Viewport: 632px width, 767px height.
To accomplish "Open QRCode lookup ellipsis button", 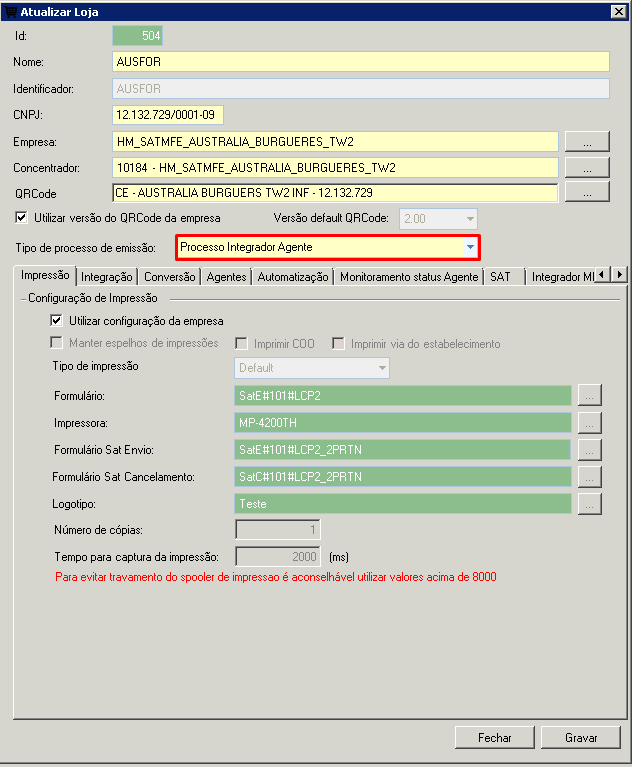I will [587, 192].
